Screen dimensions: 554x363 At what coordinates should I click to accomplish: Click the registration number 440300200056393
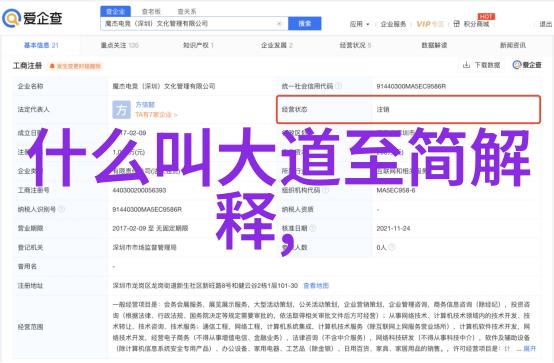click(139, 190)
